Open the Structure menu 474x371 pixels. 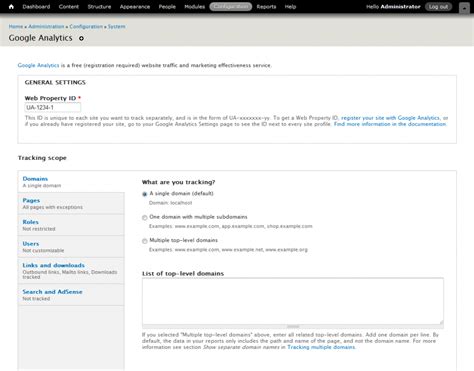coord(99,7)
